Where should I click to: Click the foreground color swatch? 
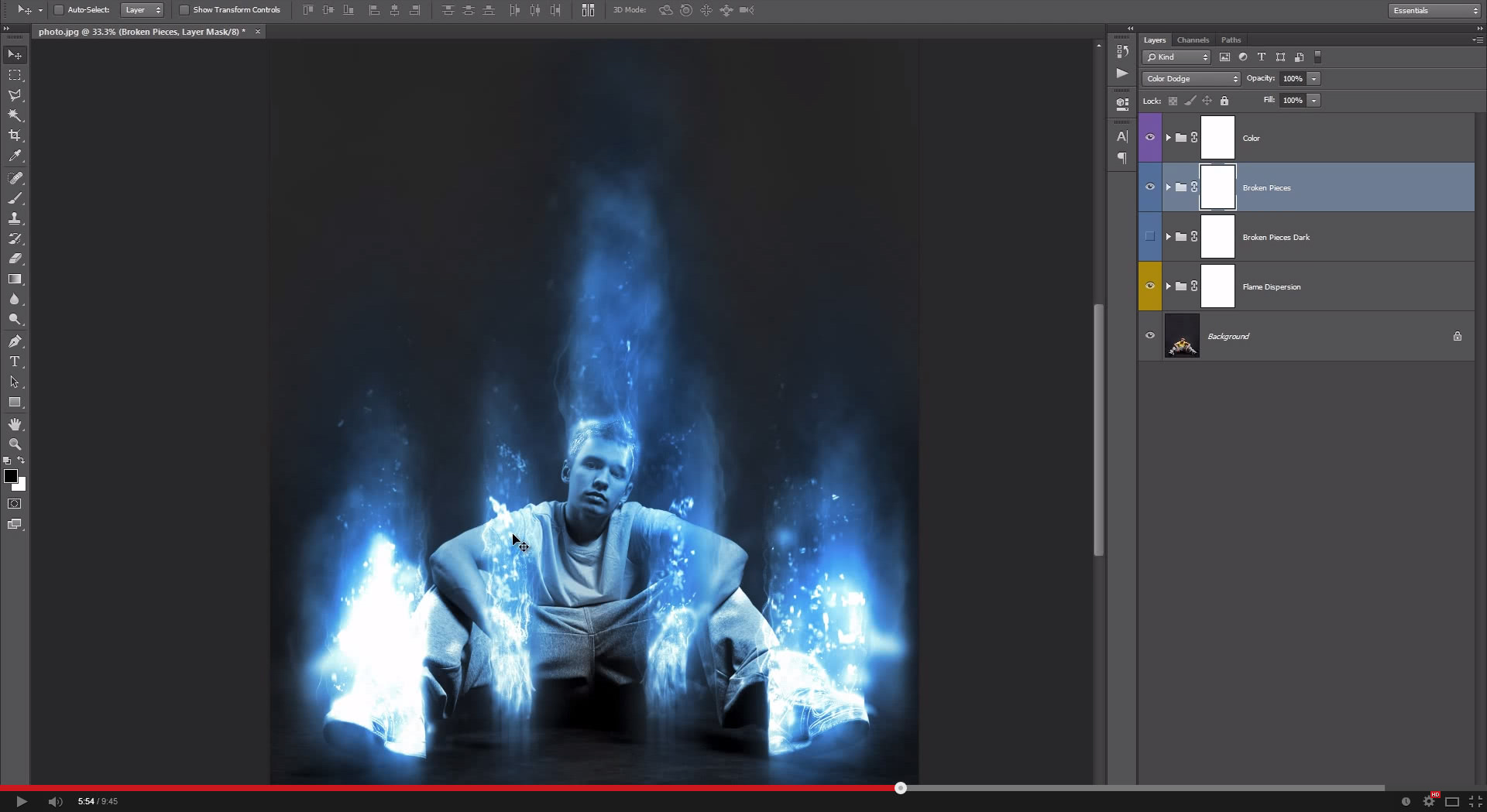11,477
